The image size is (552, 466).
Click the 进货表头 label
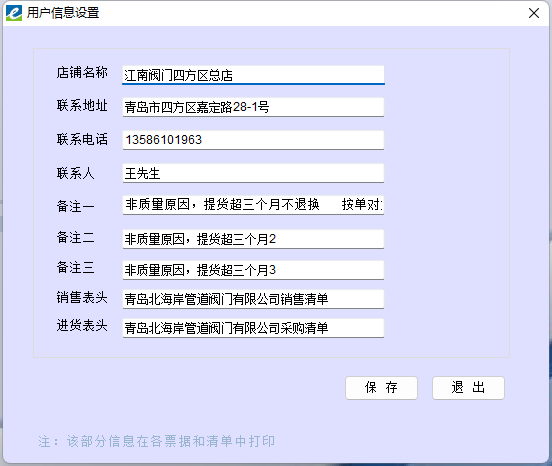click(82, 325)
